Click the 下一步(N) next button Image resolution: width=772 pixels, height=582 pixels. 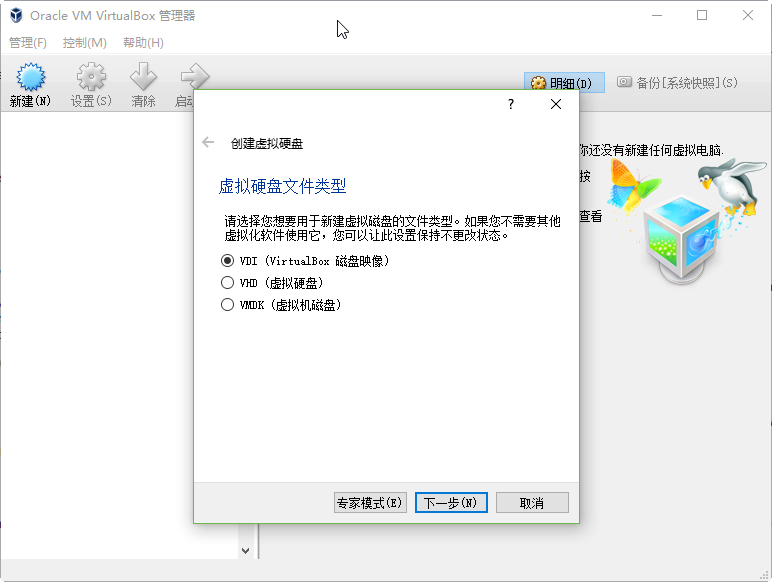point(451,503)
